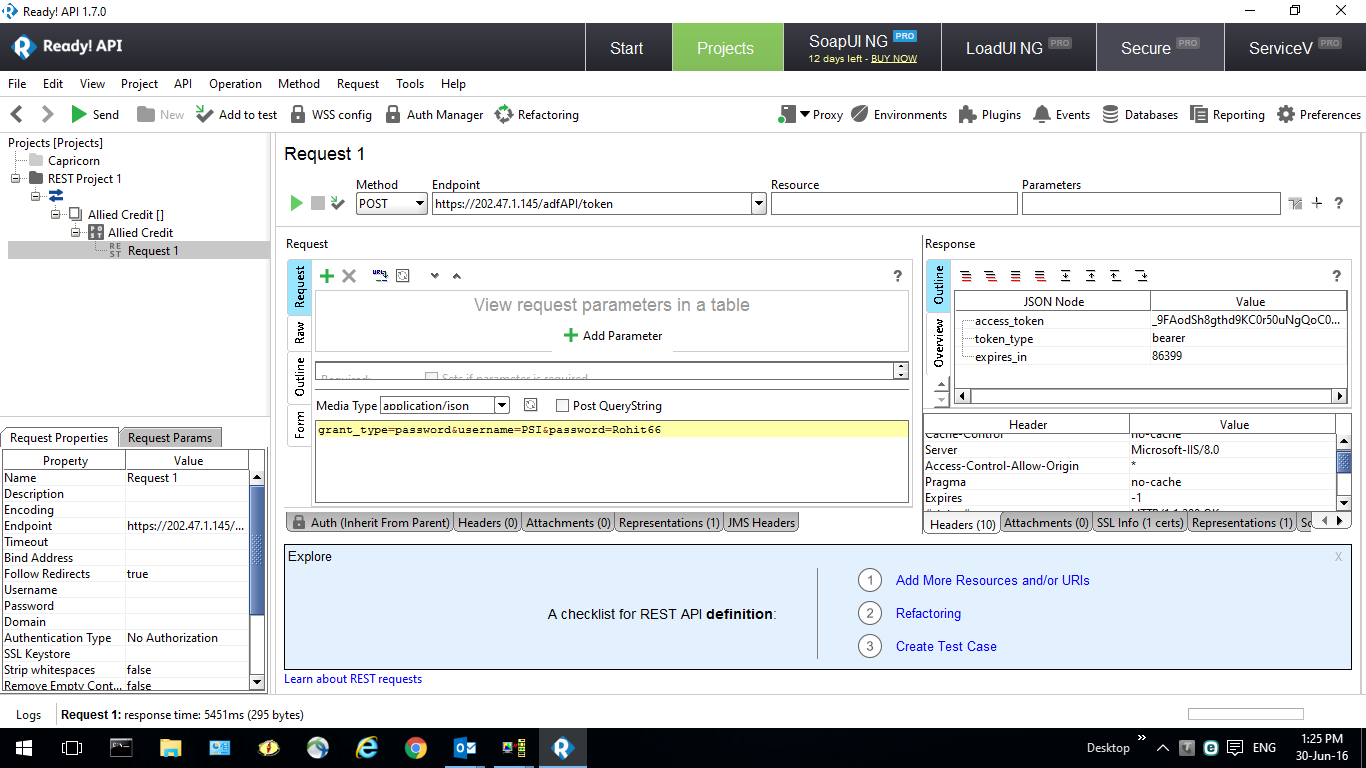Click the BUY NOW link
The image size is (1366, 768).
(894, 59)
